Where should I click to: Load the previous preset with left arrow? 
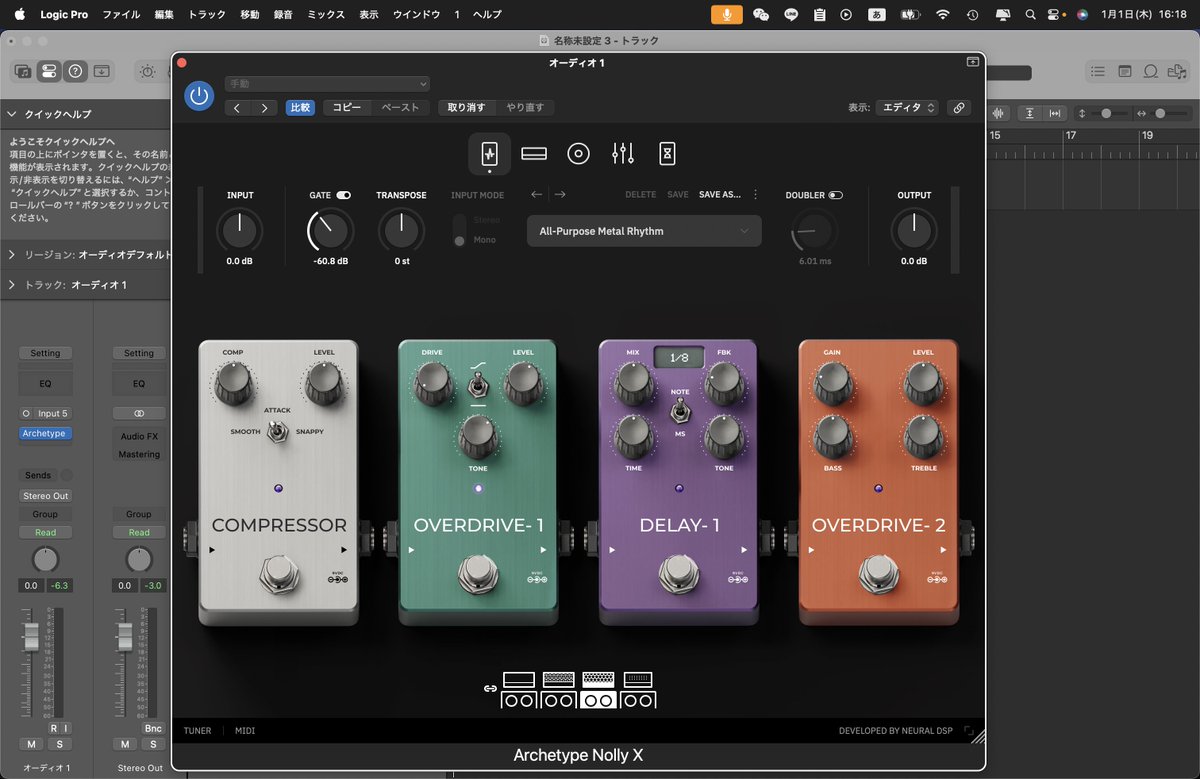537,195
